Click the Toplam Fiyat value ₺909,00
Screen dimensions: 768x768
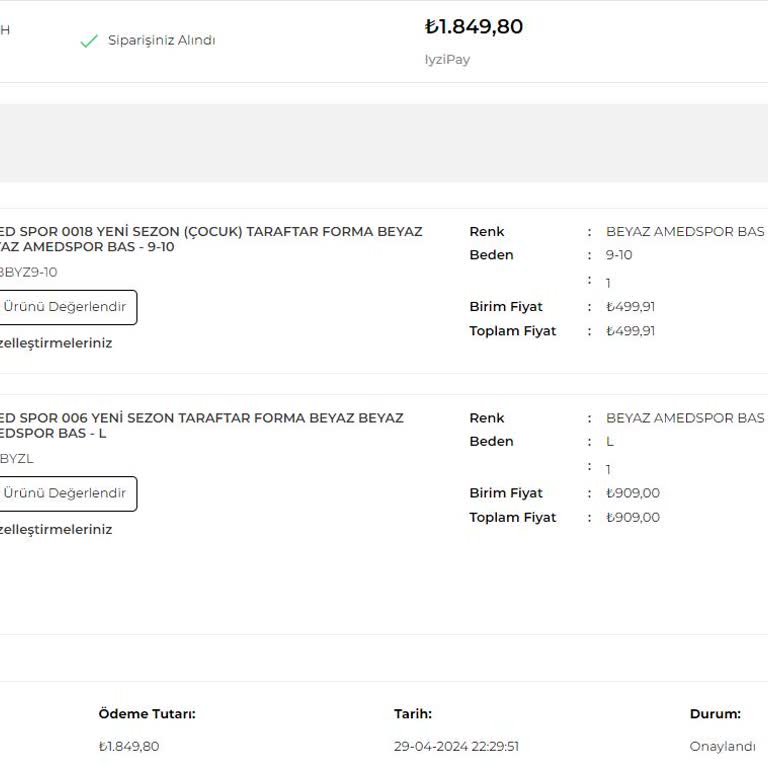point(632,518)
